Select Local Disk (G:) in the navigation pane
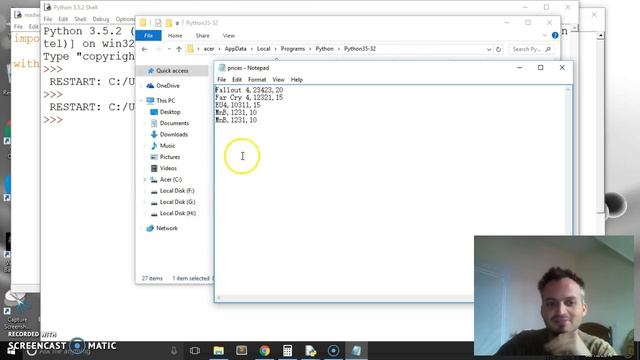 tap(177, 202)
